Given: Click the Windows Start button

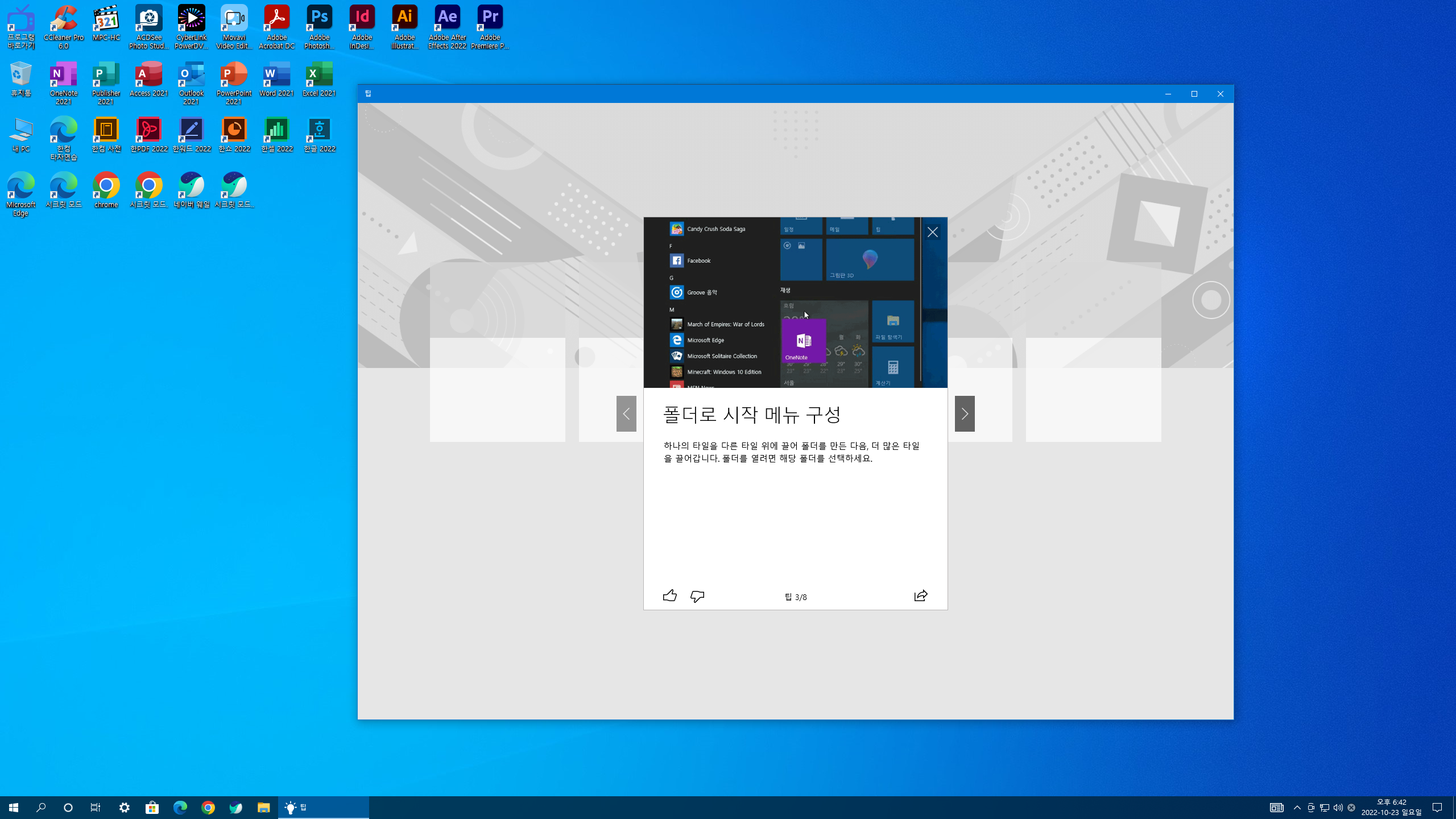Looking at the screenshot, I should pos(14,808).
